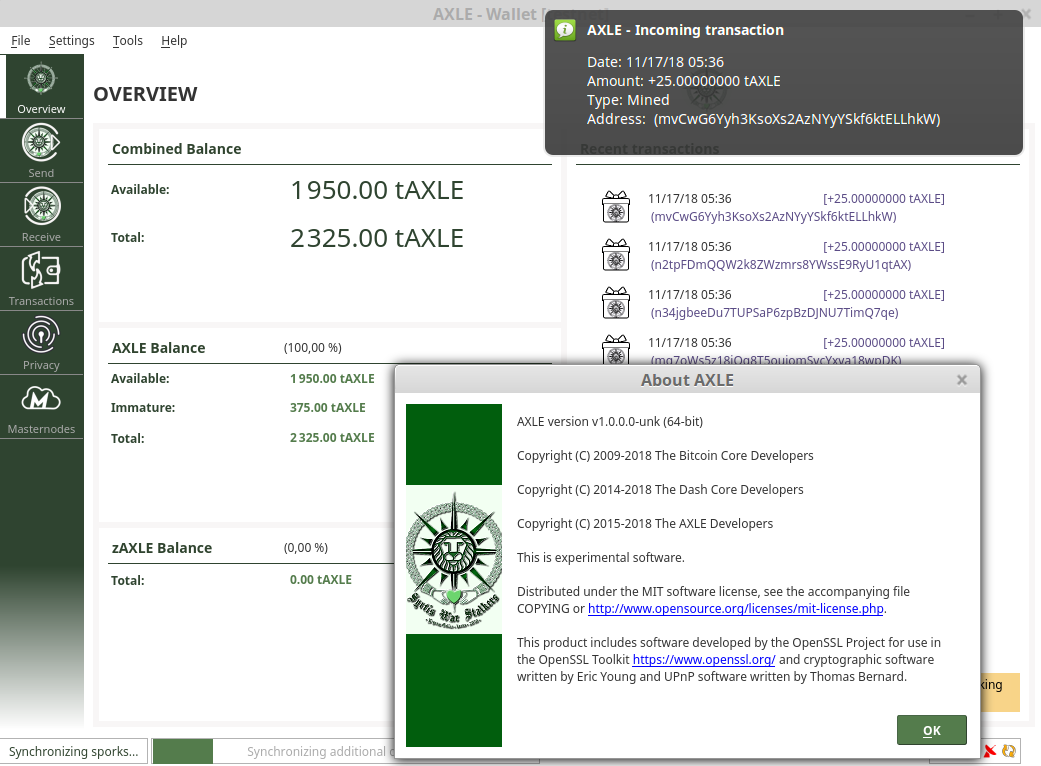This screenshot has height=766, width=1041.
Task: Click the Dash Core Developers copyright line
Action: [660, 490]
